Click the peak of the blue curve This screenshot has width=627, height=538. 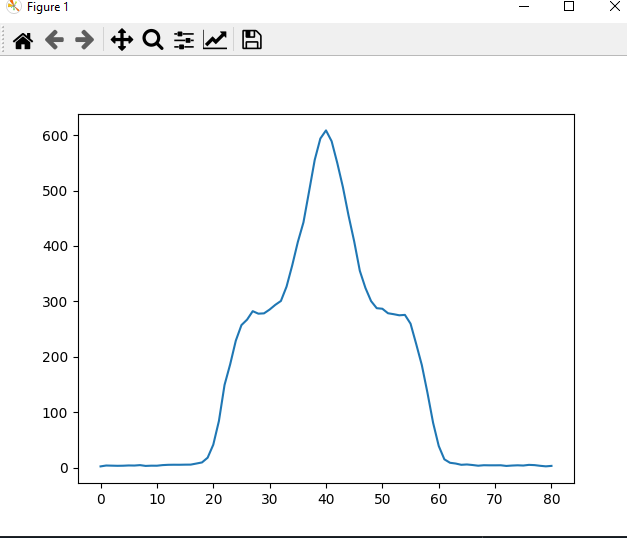click(x=325, y=130)
